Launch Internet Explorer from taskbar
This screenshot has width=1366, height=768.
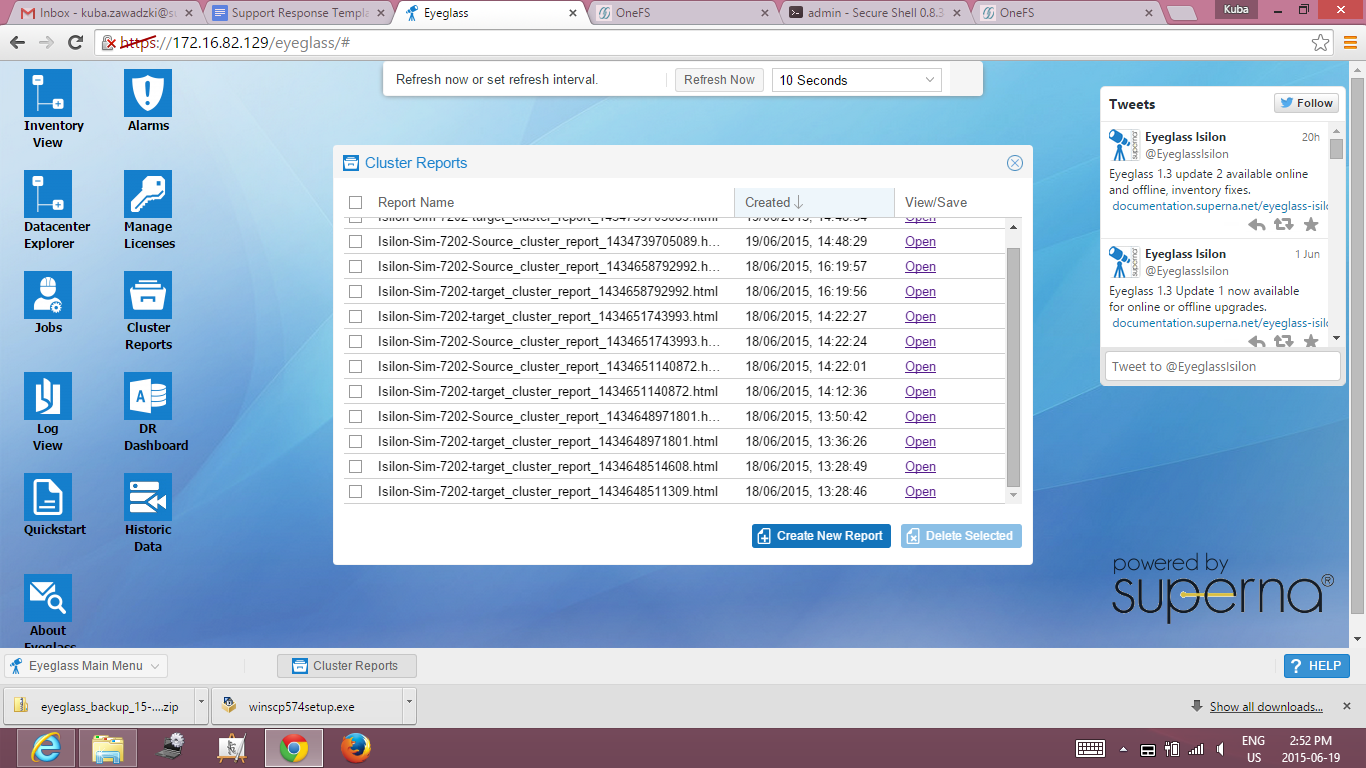click(x=44, y=747)
